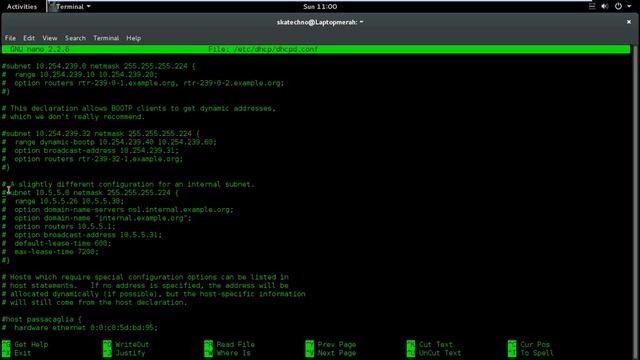Click the accessibility/network icon in top bar
The height and width of the screenshot is (360, 640).
point(592,6)
